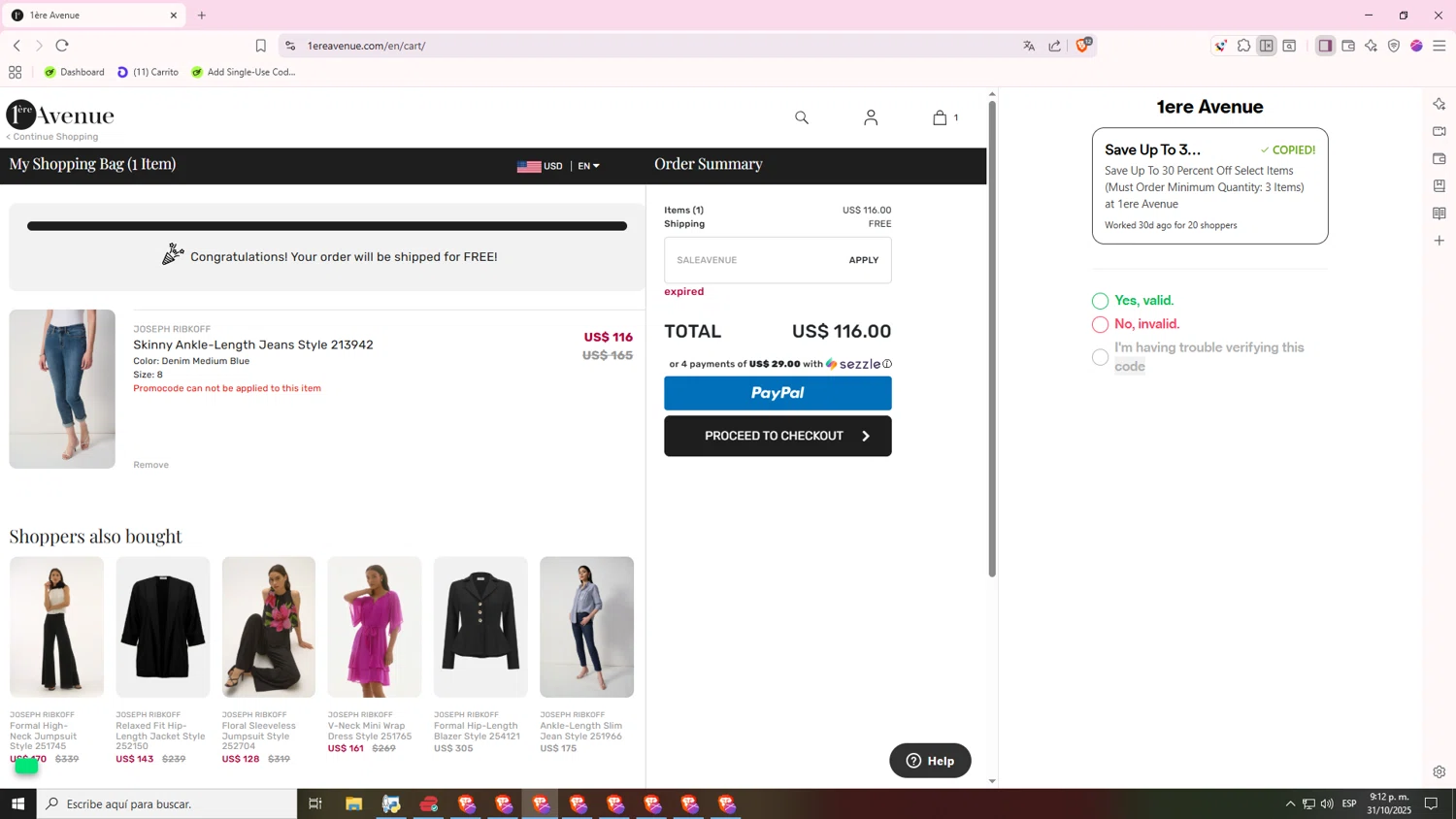This screenshot has width=1456, height=819.
Task: Click the sidebar settings gear icon
Action: [x=1439, y=772]
